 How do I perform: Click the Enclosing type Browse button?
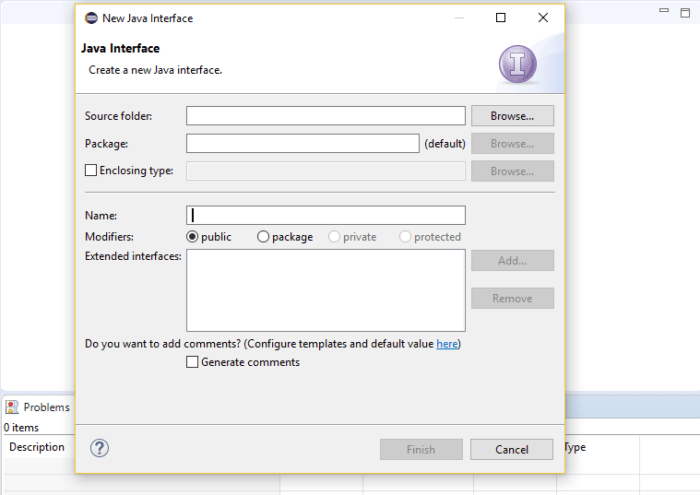(512, 171)
